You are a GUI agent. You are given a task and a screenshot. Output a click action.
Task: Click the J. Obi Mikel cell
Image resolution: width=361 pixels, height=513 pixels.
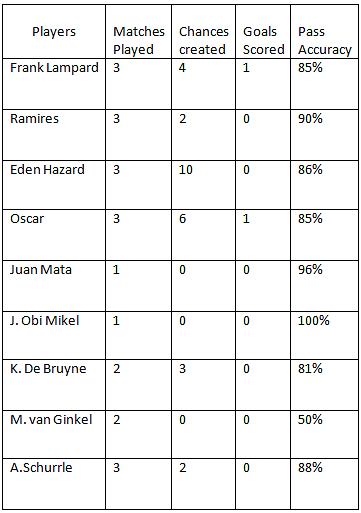pyautogui.click(x=54, y=336)
